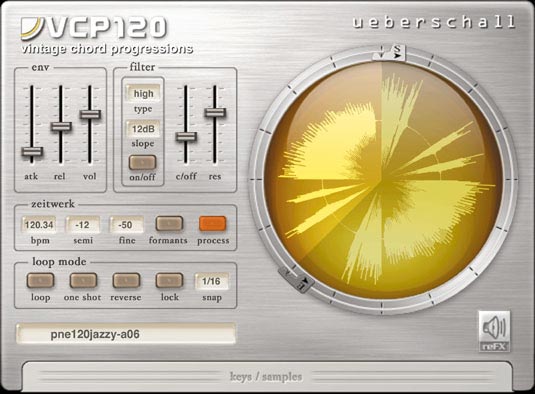The width and height of the screenshot is (535, 394).
Task: Enable one shot mode
Action: click(x=83, y=280)
